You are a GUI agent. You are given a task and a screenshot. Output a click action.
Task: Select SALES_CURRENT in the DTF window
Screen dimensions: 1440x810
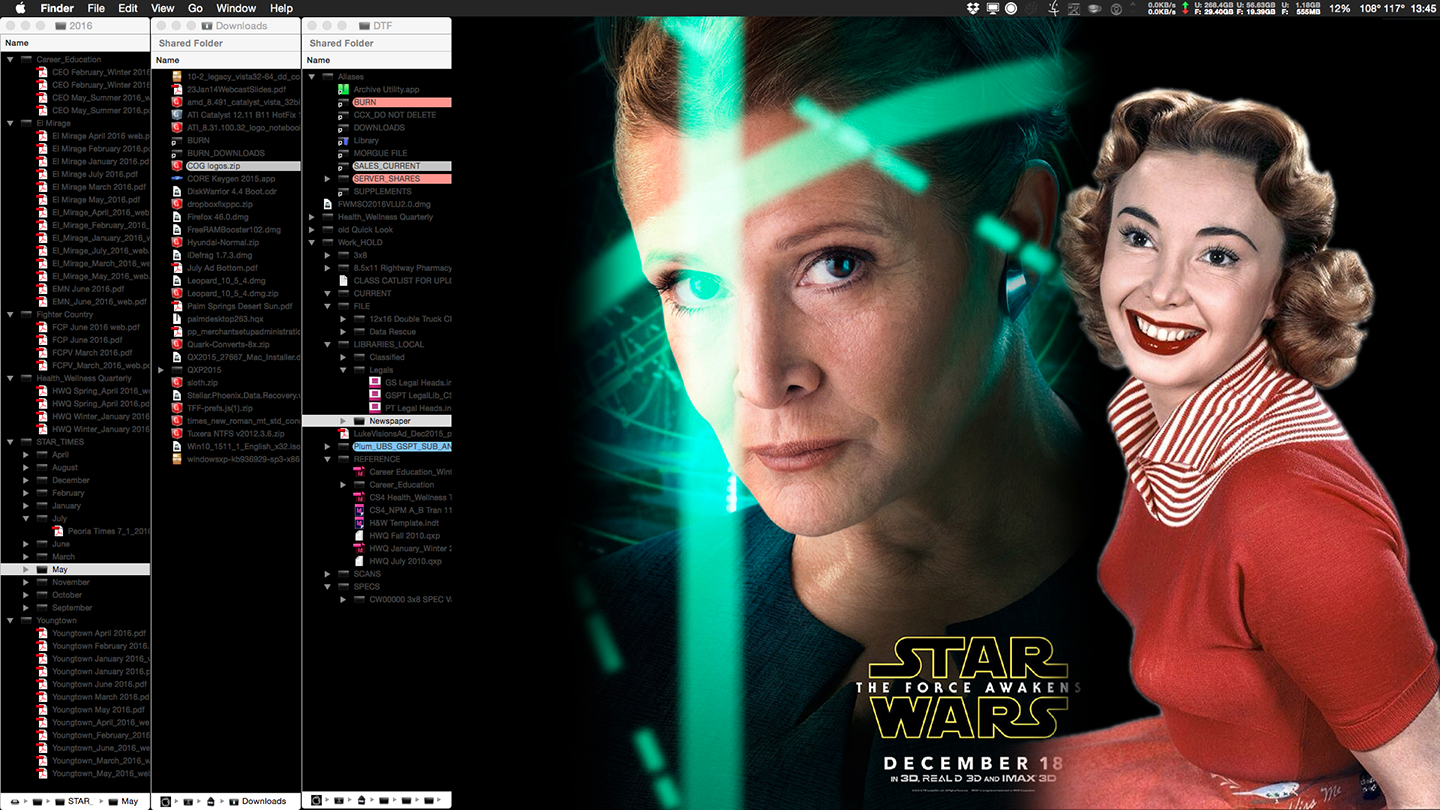[x=401, y=166]
